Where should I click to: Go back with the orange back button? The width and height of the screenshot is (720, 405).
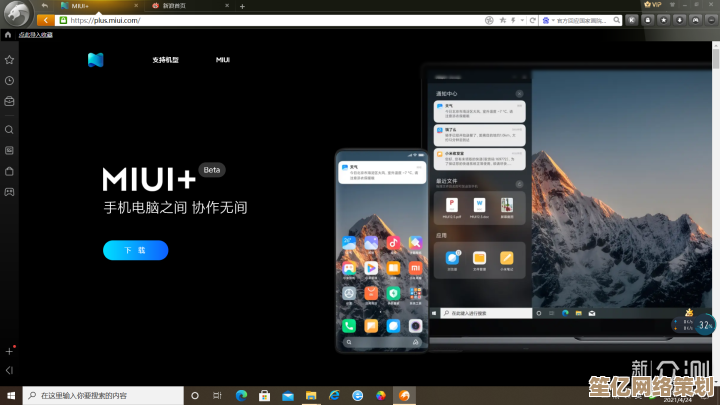coord(45,19)
